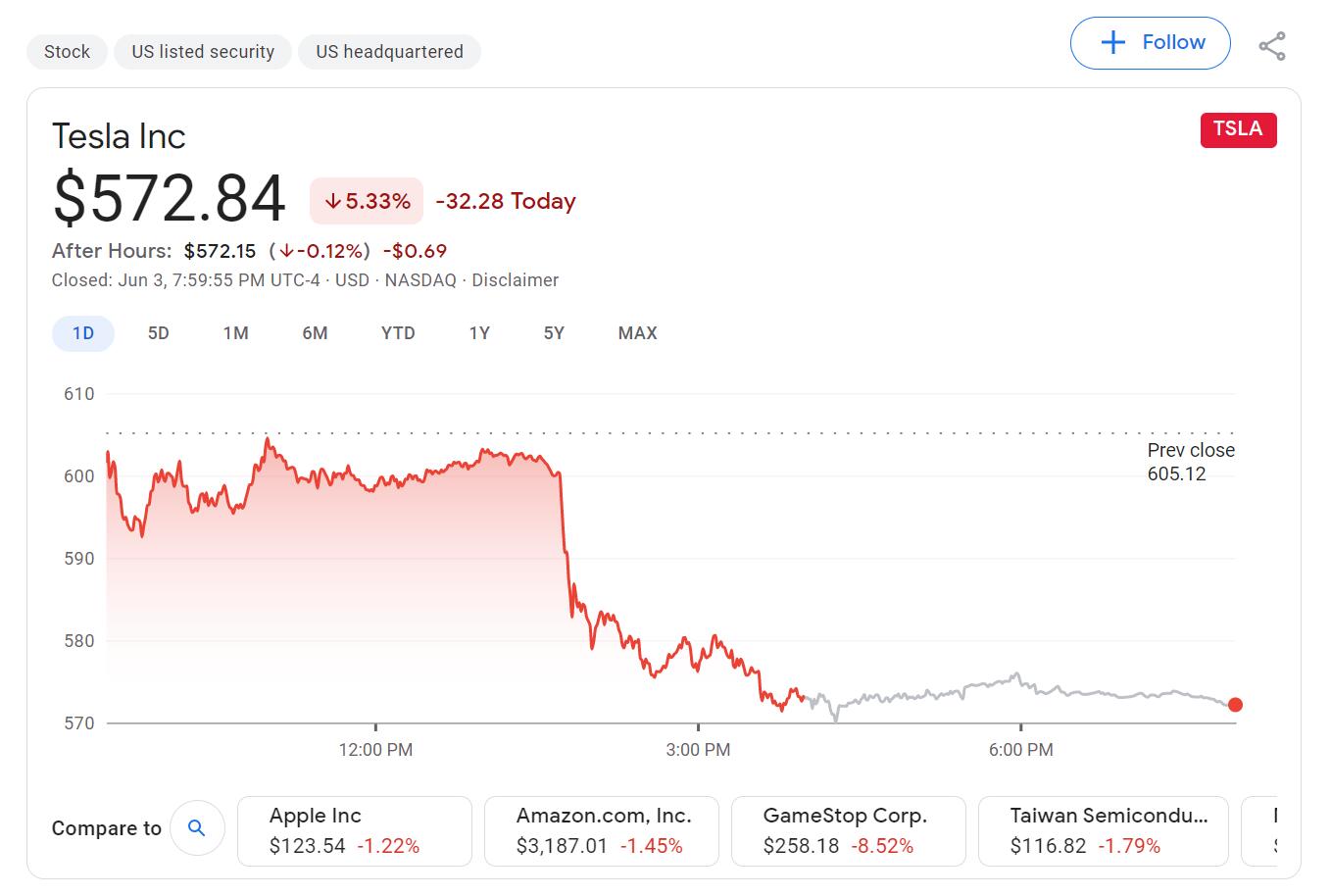Compare with Apple Inc card
Screen dimensions: 1331x896
tap(354, 830)
